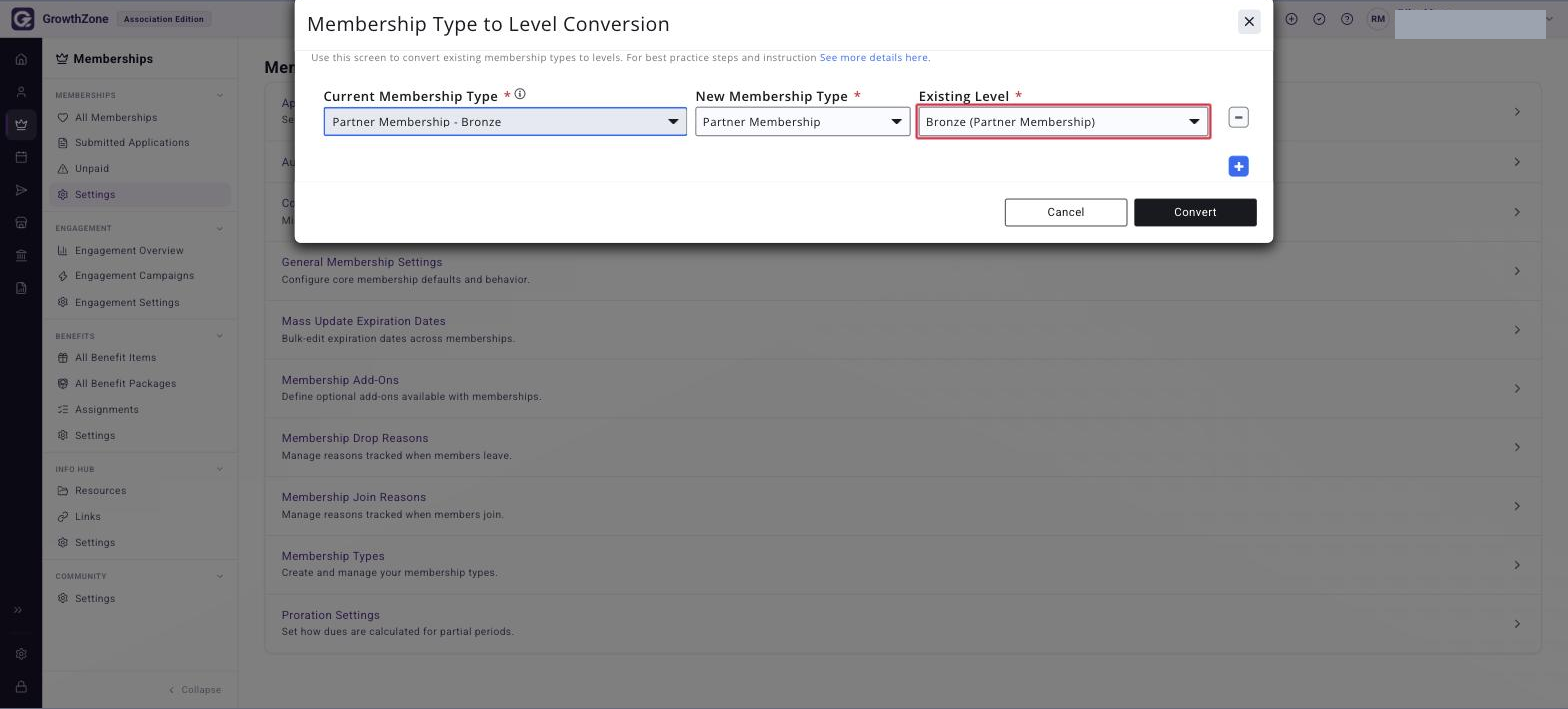Collapse the ENGAGEMENT sidebar section
The image size is (1568, 709).
[220, 228]
